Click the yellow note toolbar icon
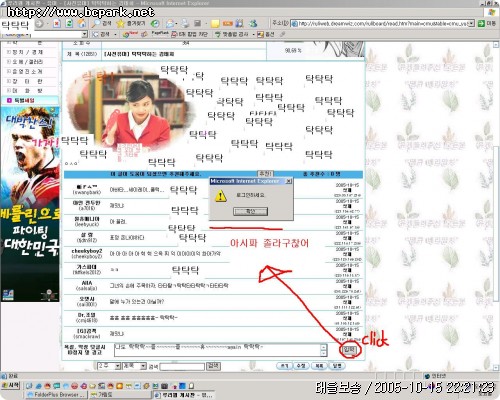The image size is (500, 400). (x=215, y=24)
